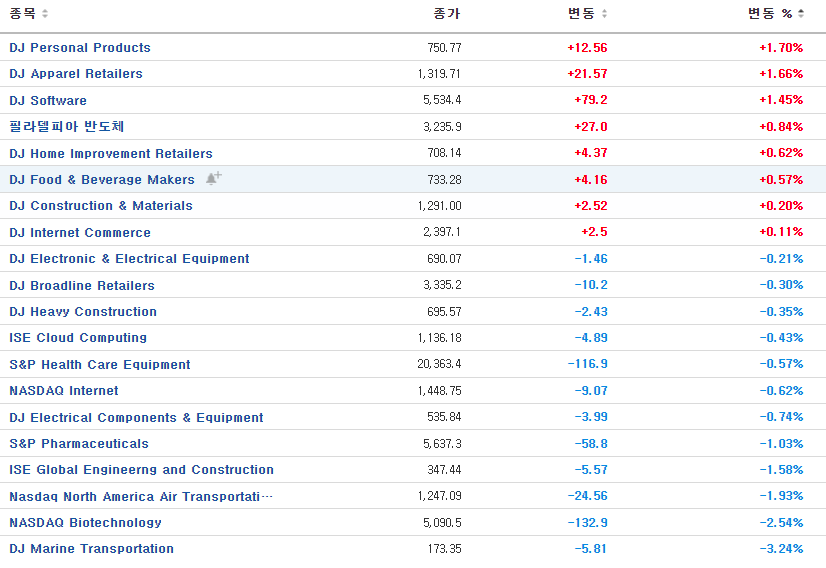Image resolution: width=826 pixels, height=568 pixels.
Task: Select percent change -3.24%
Action: [781, 549]
